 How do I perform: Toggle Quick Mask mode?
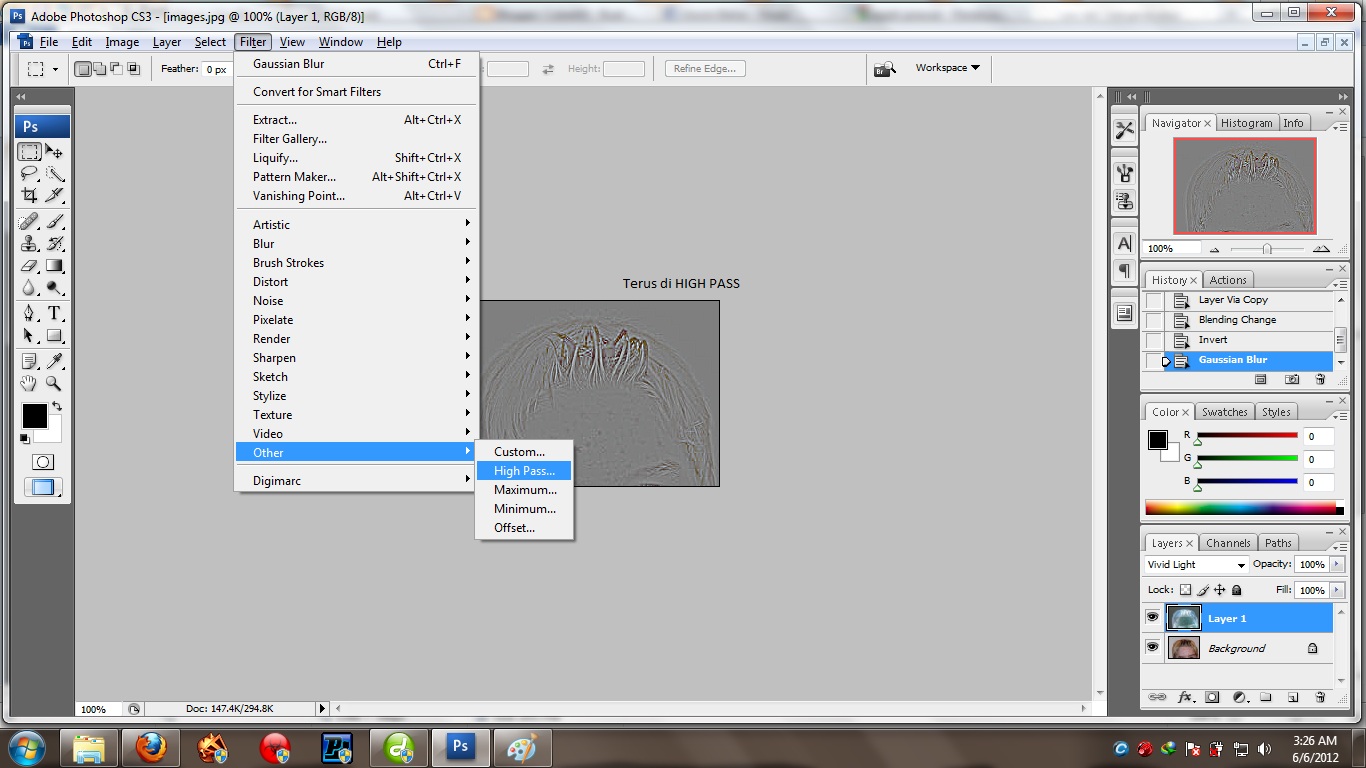(x=43, y=462)
